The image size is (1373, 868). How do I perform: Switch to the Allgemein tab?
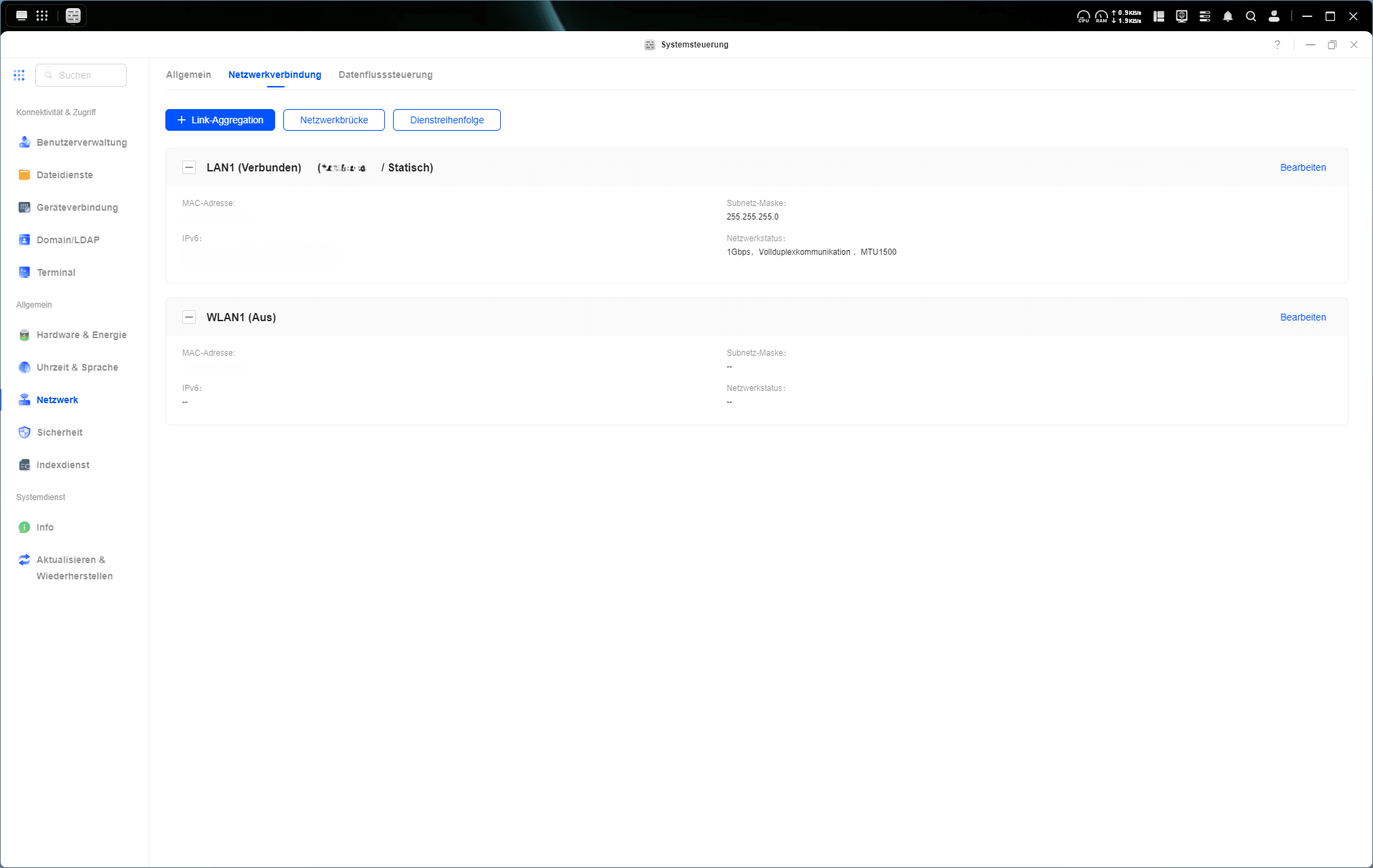(x=188, y=75)
